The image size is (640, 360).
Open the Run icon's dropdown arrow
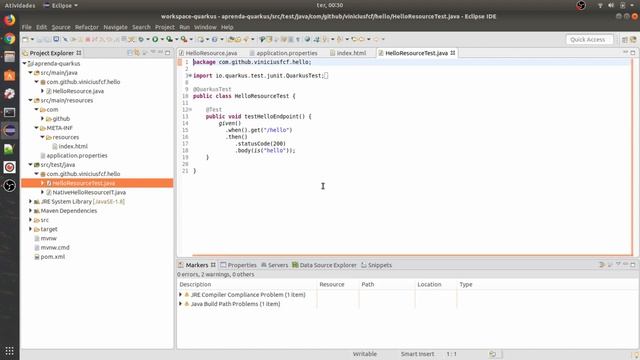tap(162, 39)
